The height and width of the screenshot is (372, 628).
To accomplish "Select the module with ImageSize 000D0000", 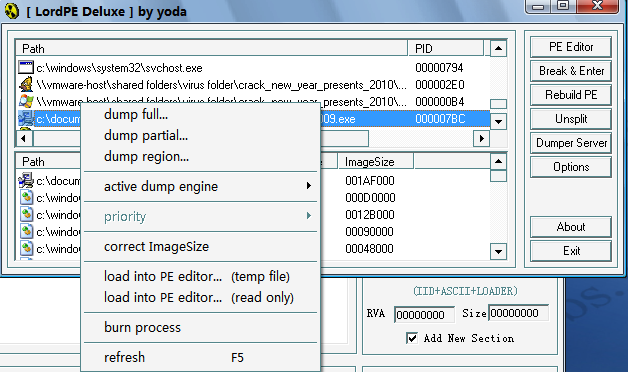I will [370, 197].
